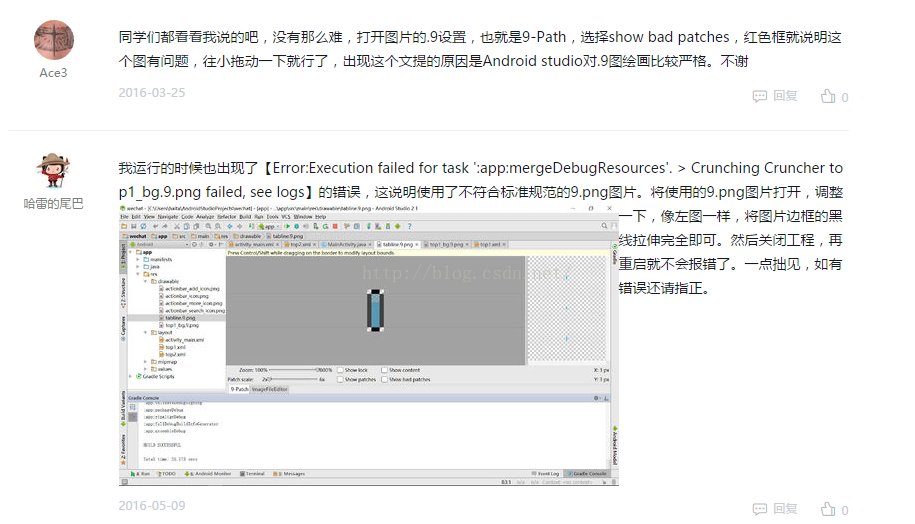Like 哈雷的尾巴's comment with thumbs-up

(828, 509)
